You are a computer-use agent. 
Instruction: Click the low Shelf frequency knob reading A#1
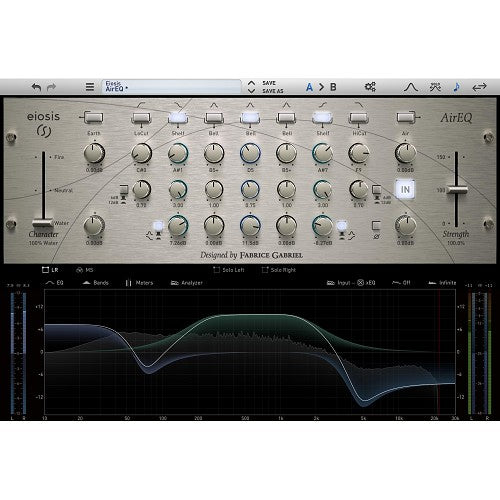point(178,153)
